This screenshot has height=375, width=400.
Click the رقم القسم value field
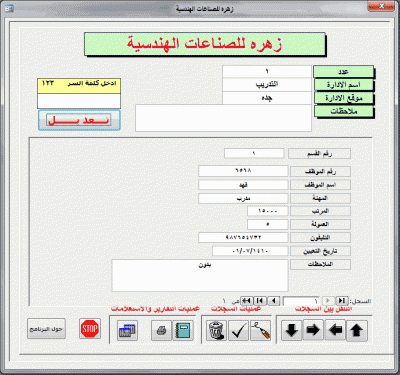254,153
